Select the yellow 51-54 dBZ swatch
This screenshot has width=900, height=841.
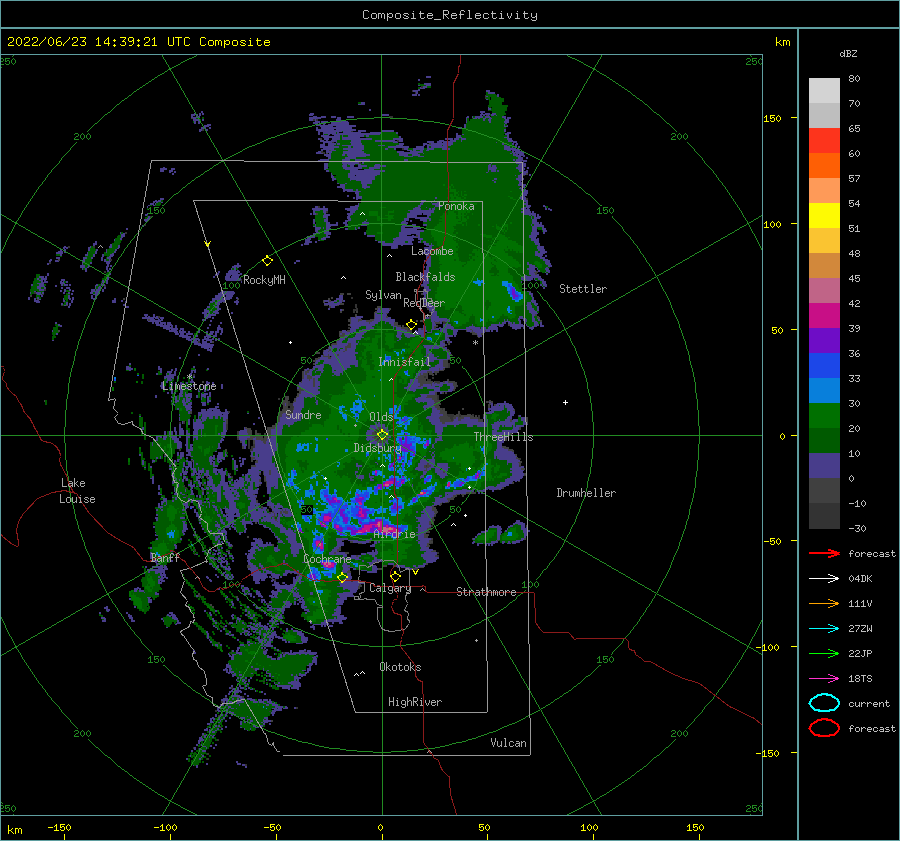coord(824,216)
